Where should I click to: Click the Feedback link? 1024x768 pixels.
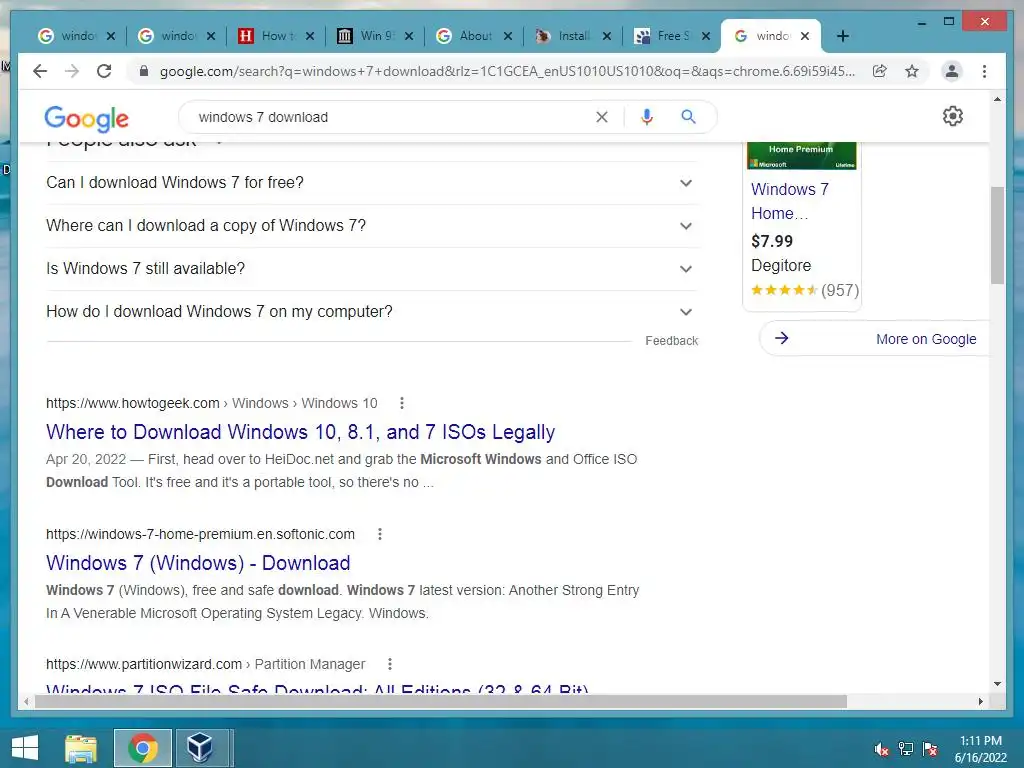tap(671, 341)
